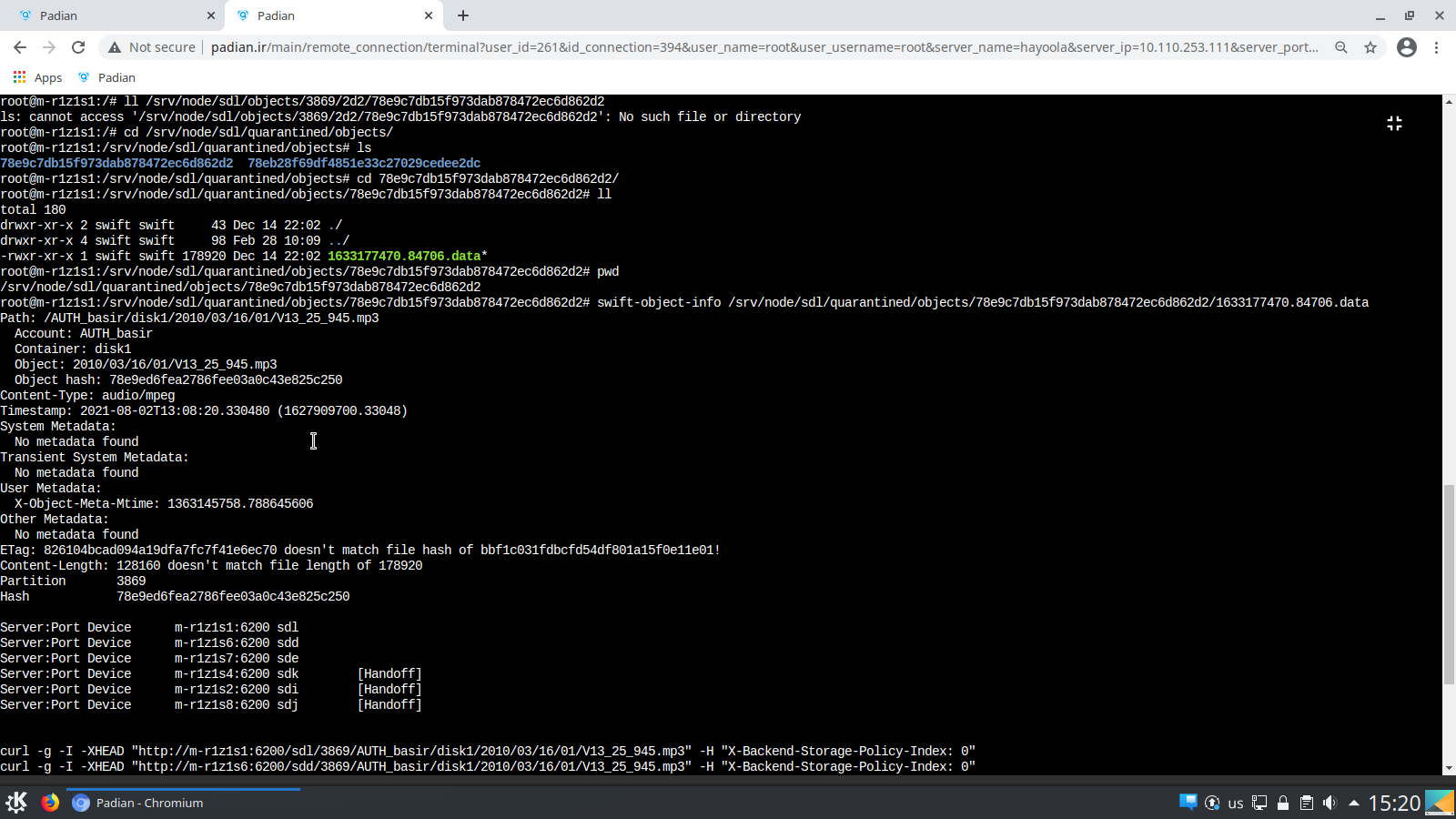The image size is (1456, 819).
Task: Switch the us keyboard layout indicator
Action: coord(1236,803)
